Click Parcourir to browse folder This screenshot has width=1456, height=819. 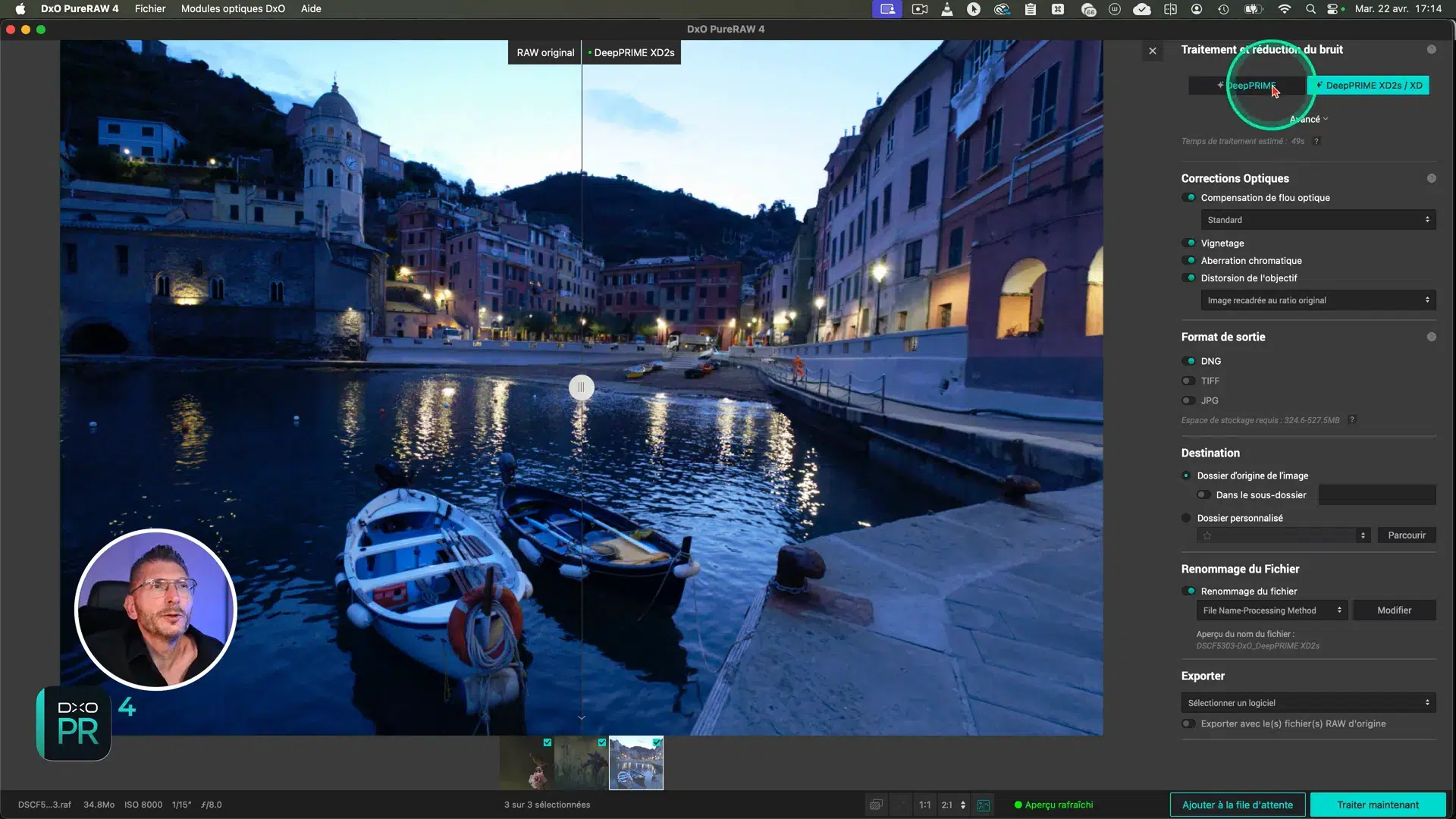tap(1407, 535)
